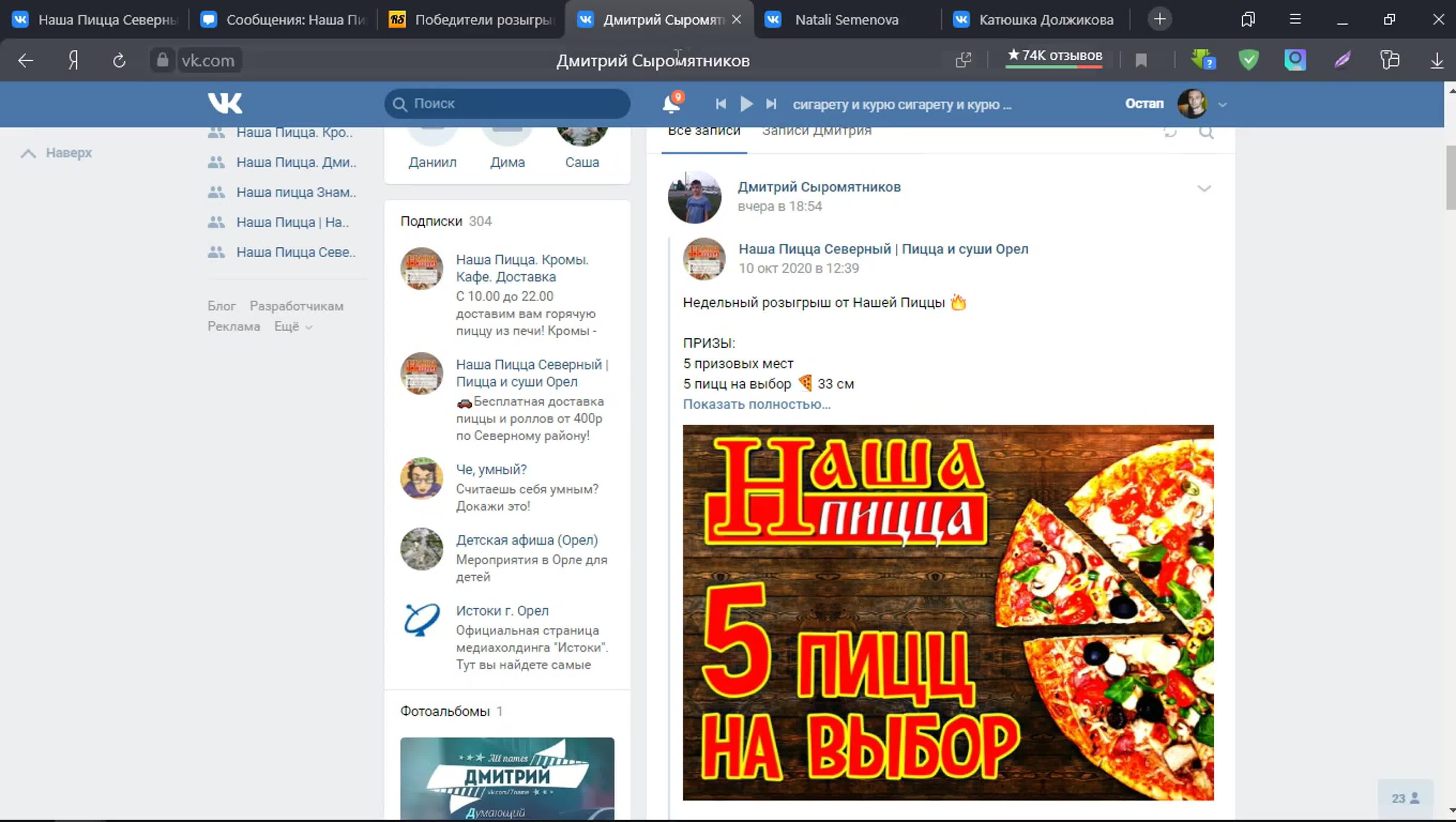The height and width of the screenshot is (822, 1456).
Task: Click Наверх to return to top
Action: [x=57, y=153]
